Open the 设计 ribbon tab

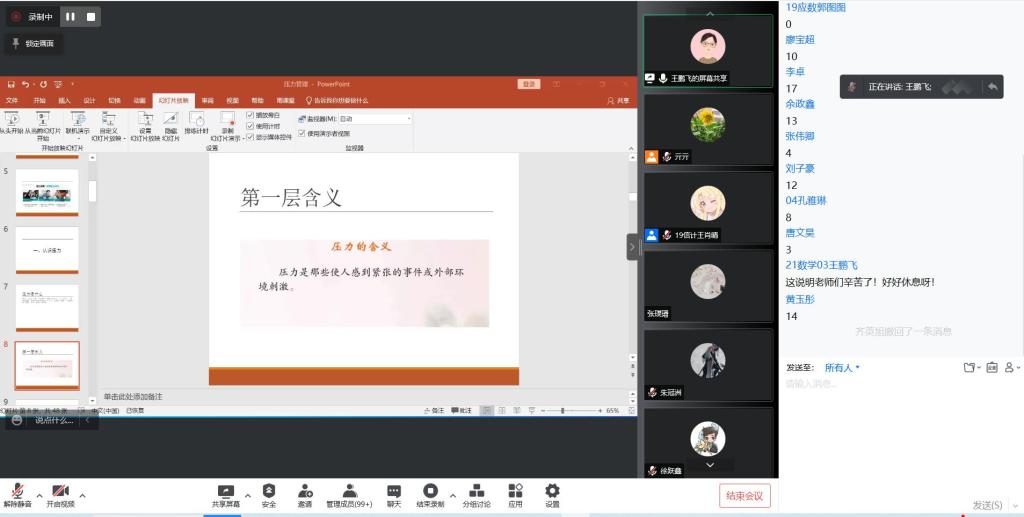[89, 100]
